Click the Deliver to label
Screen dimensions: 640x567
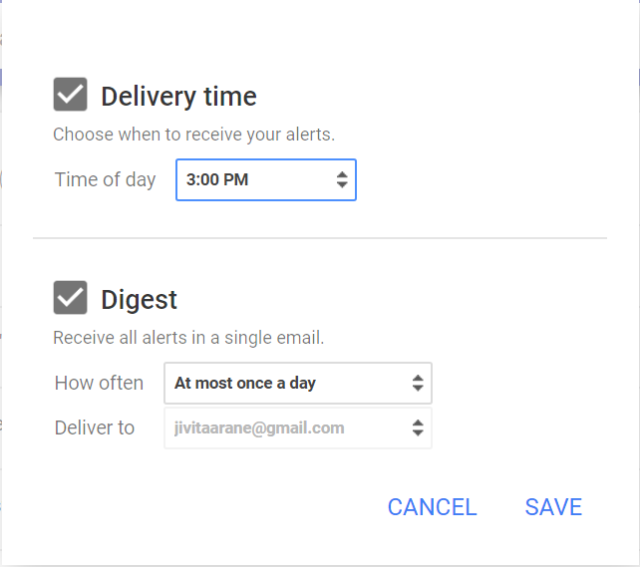point(95,428)
